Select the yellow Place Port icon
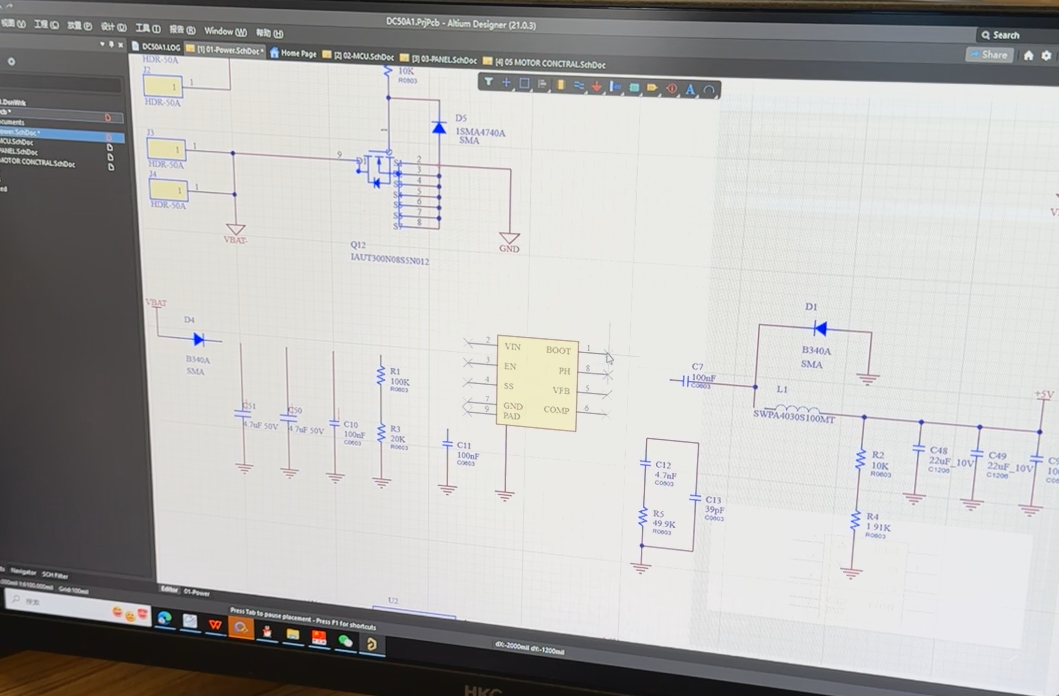 coord(652,88)
